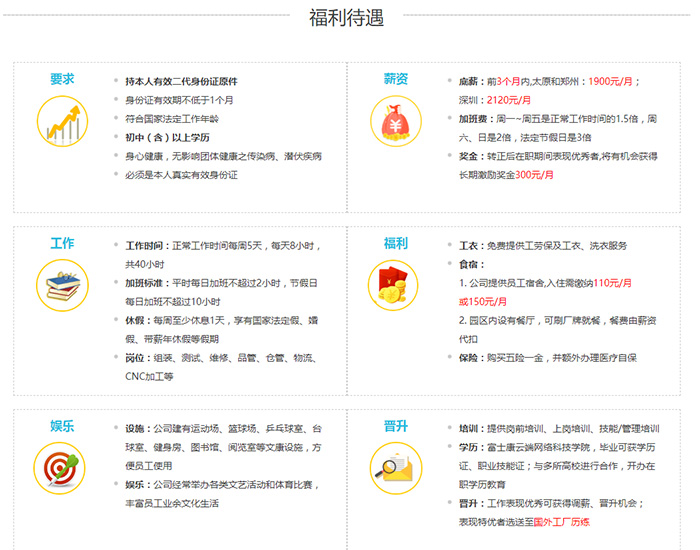Click the line 必须是本人真实有效身份证
Image resolution: width=700 pixels, height=550 pixels.
[181, 175]
